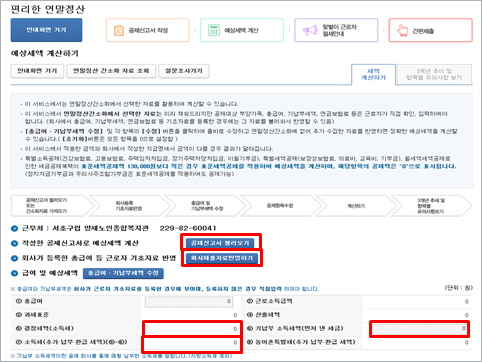Select the 공제항목수정 process step

point(280,206)
